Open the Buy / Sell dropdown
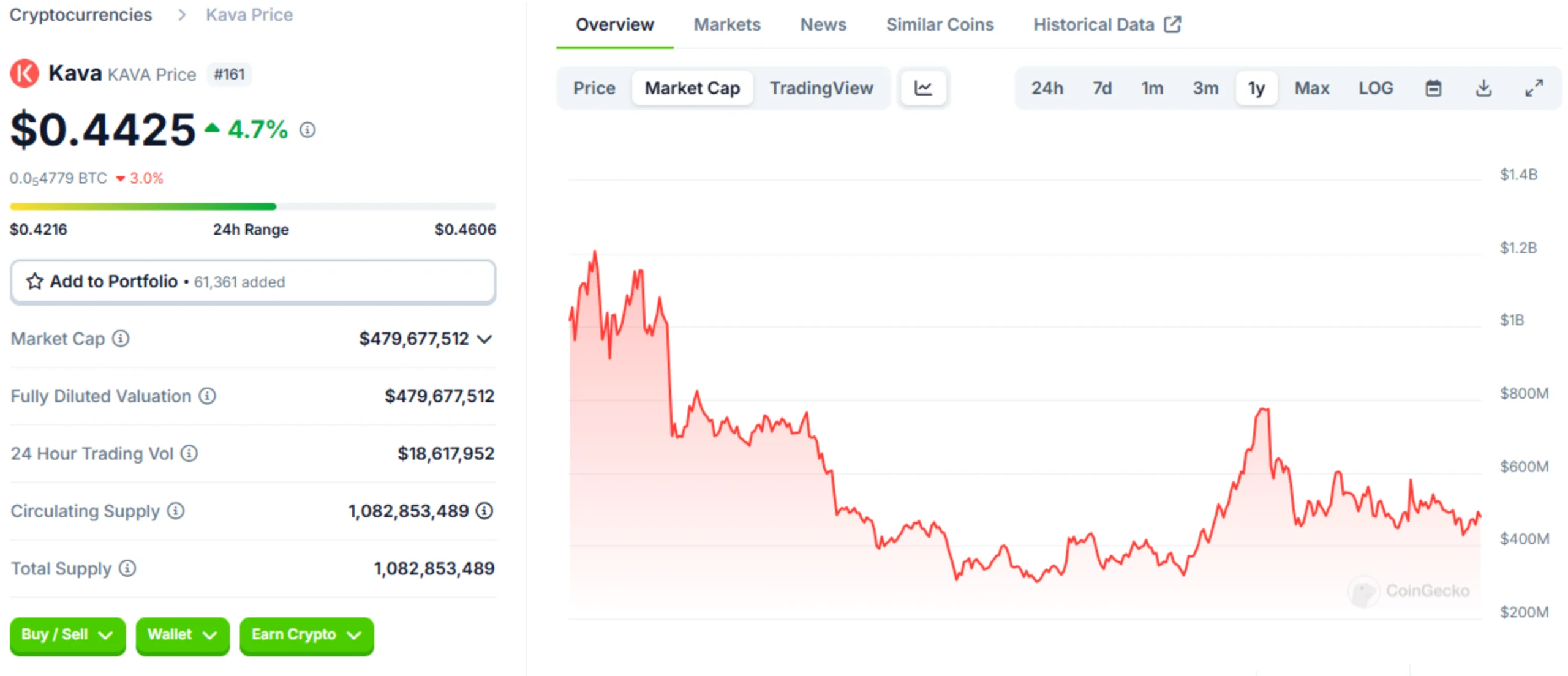Viewport: 1568px width, 676px height. (67, 636)
